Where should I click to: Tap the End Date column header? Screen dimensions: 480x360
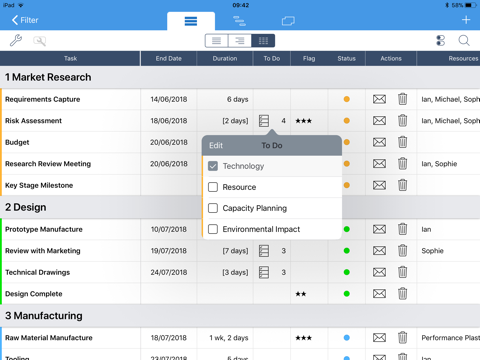click(x=169, y=58)
